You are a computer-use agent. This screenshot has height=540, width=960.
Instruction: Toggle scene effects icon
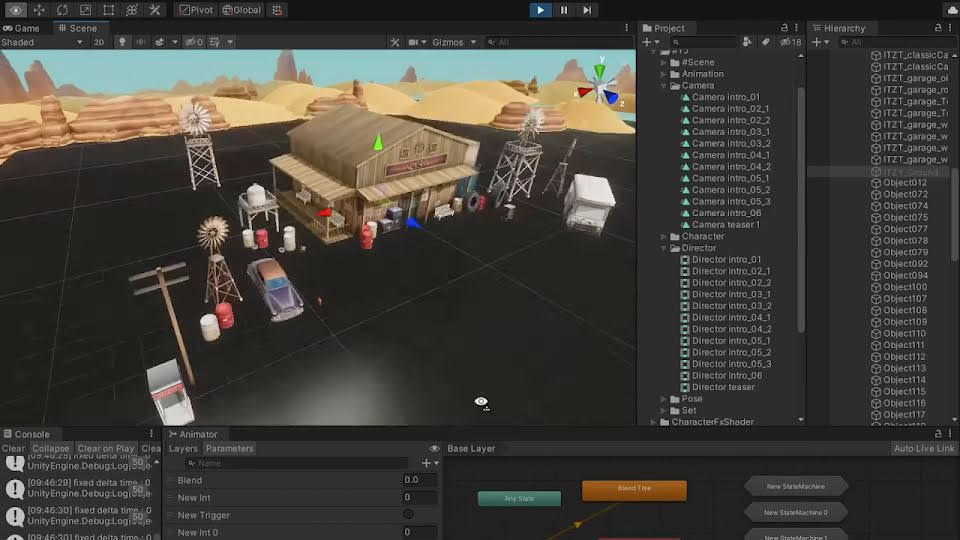[x=160, y=42]
